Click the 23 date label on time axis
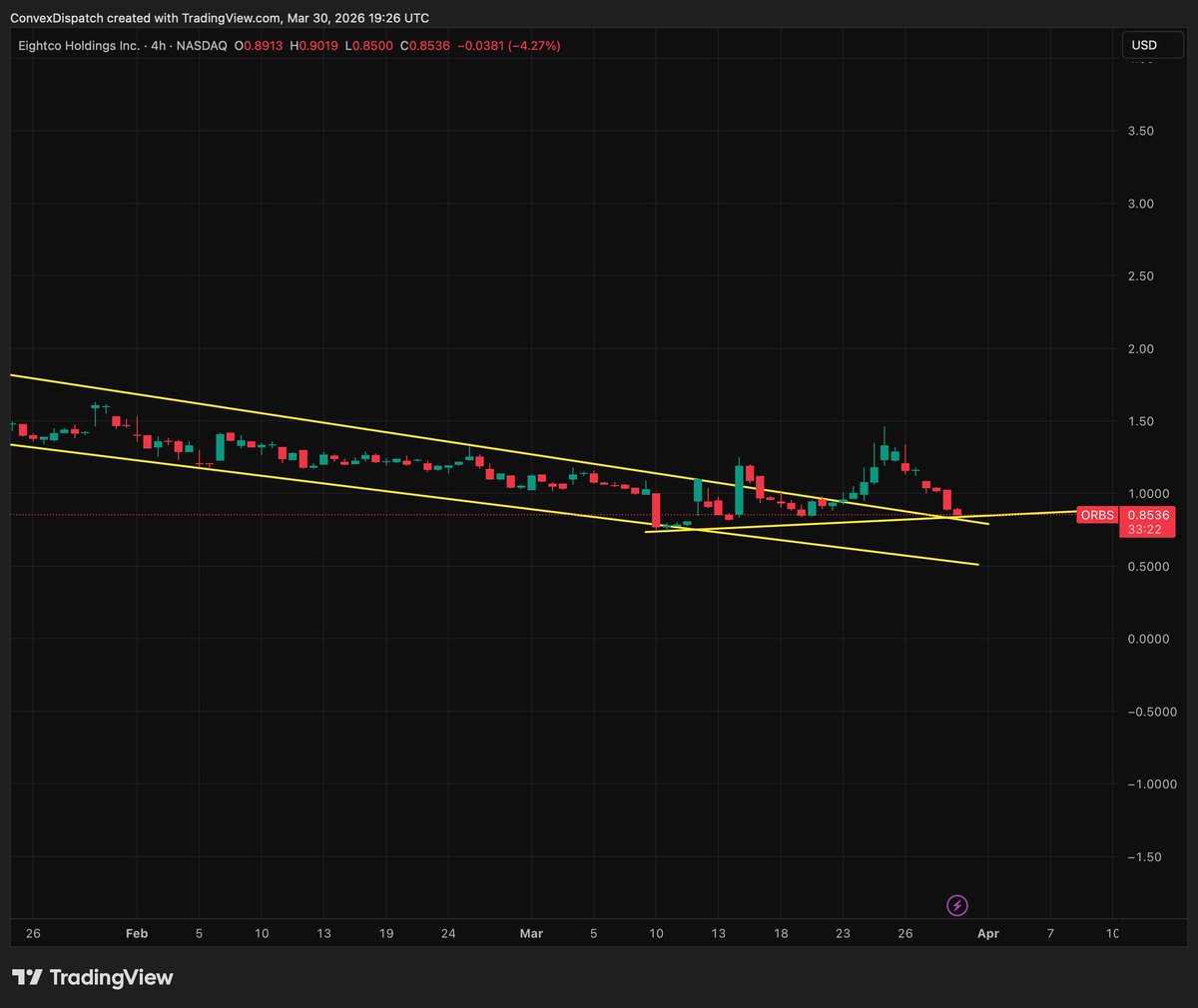The image size is (1198, 1008). pos(843,934)
